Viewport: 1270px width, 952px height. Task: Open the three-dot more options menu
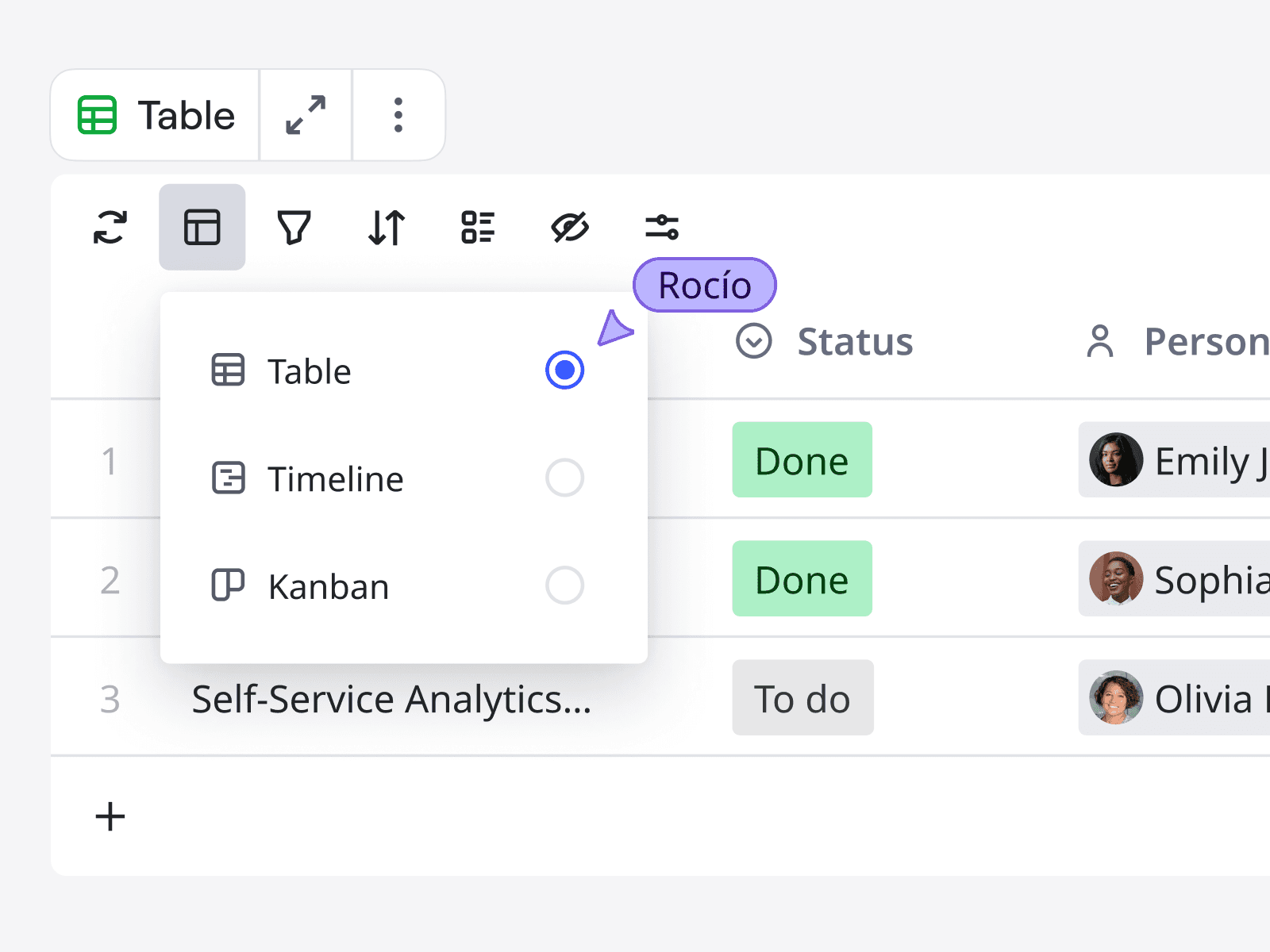click(x=398, y=116)
